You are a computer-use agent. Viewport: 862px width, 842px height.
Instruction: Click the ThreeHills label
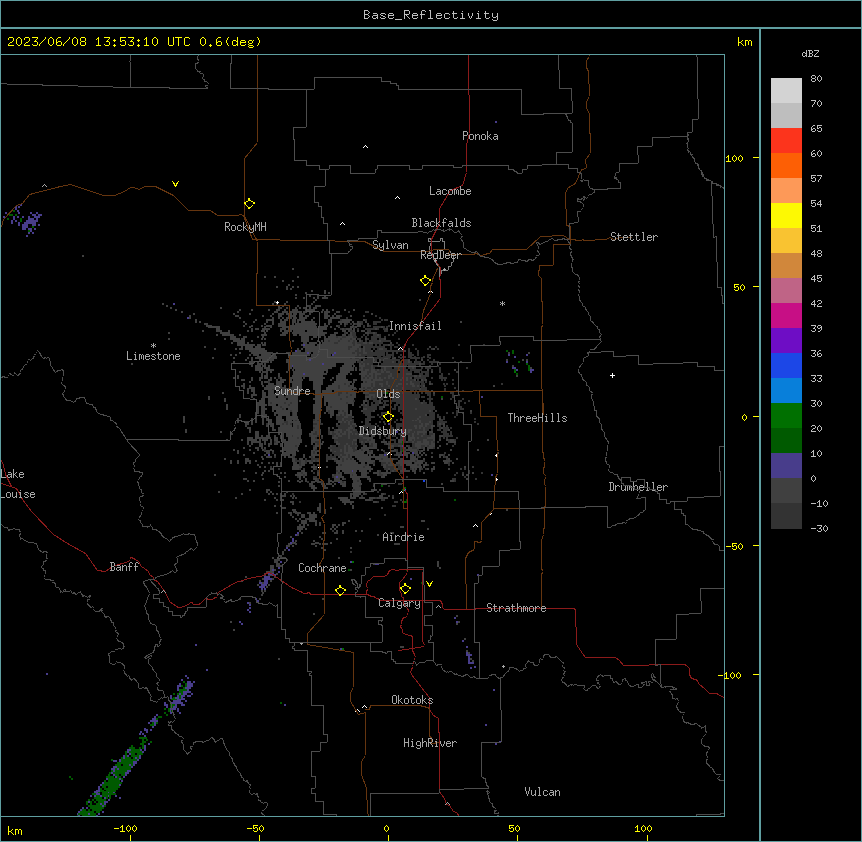coord(537,418)
